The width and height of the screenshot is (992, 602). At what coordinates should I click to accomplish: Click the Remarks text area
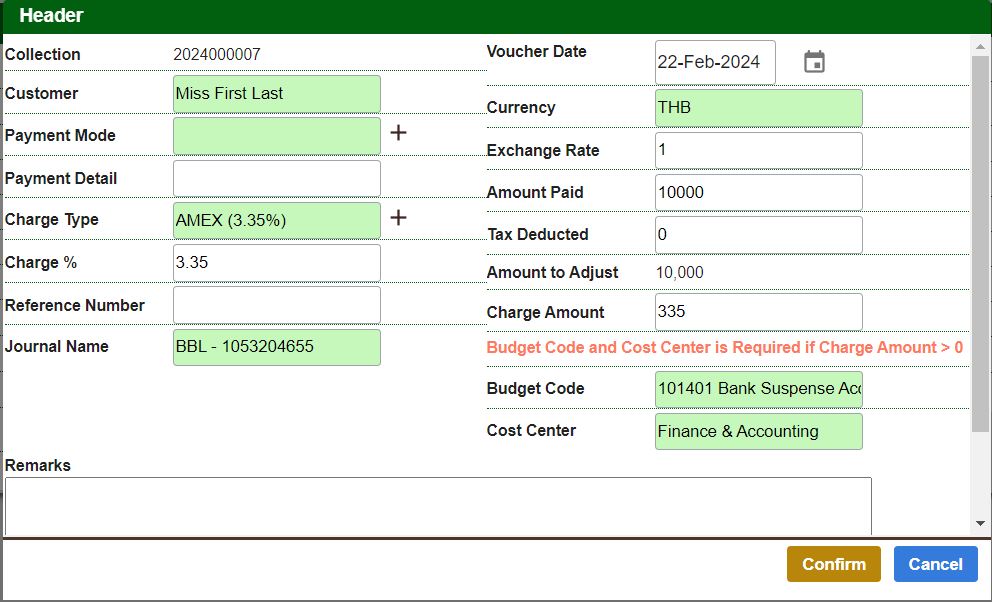pyautogui.click(x=438, y=506)
